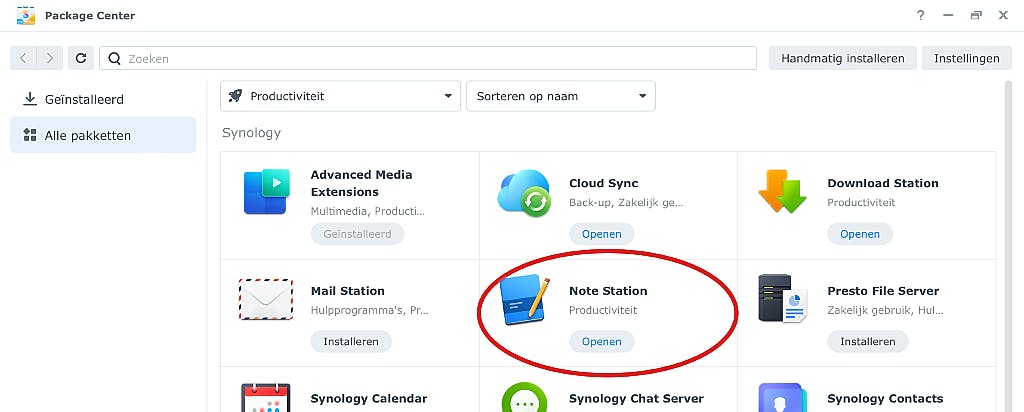Click the vertical scrollbar on the right

click(1008, 240)
